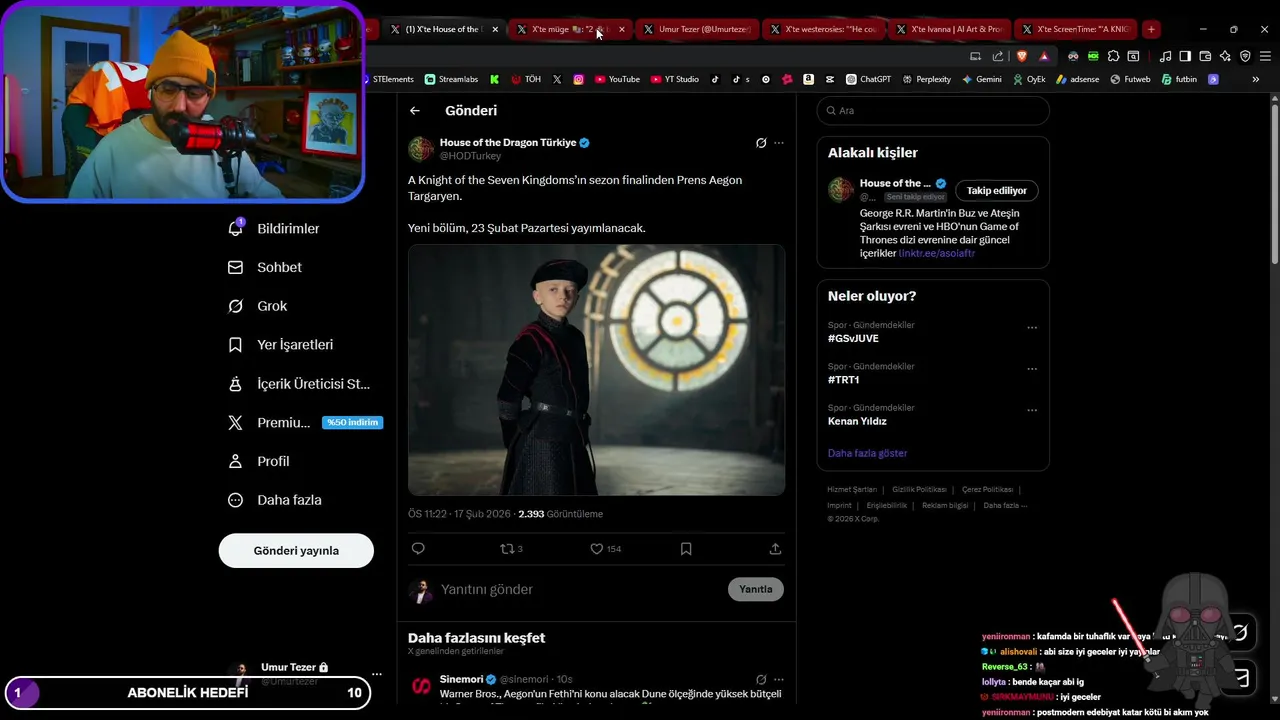The image size is (1280, 720).
Task: Open the reply icon under the post
Action: point(418,549)
